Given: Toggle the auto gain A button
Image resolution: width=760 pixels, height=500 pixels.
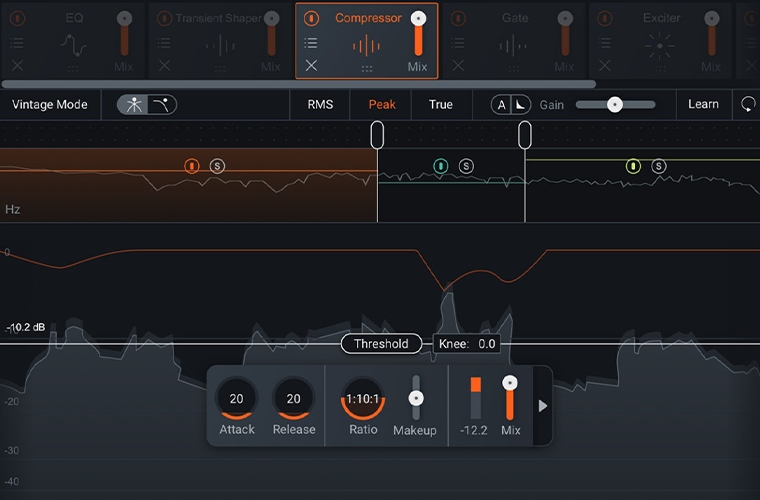Looking at the screenshot, I should pos(502,105).
